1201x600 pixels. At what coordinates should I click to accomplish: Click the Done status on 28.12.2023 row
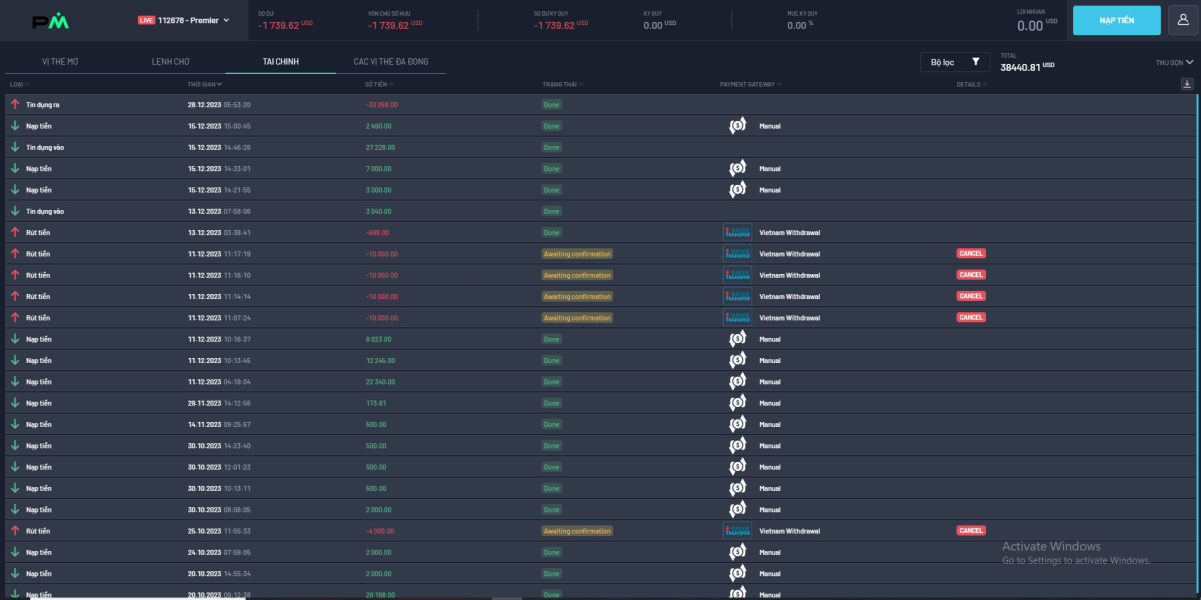[552, 104]
